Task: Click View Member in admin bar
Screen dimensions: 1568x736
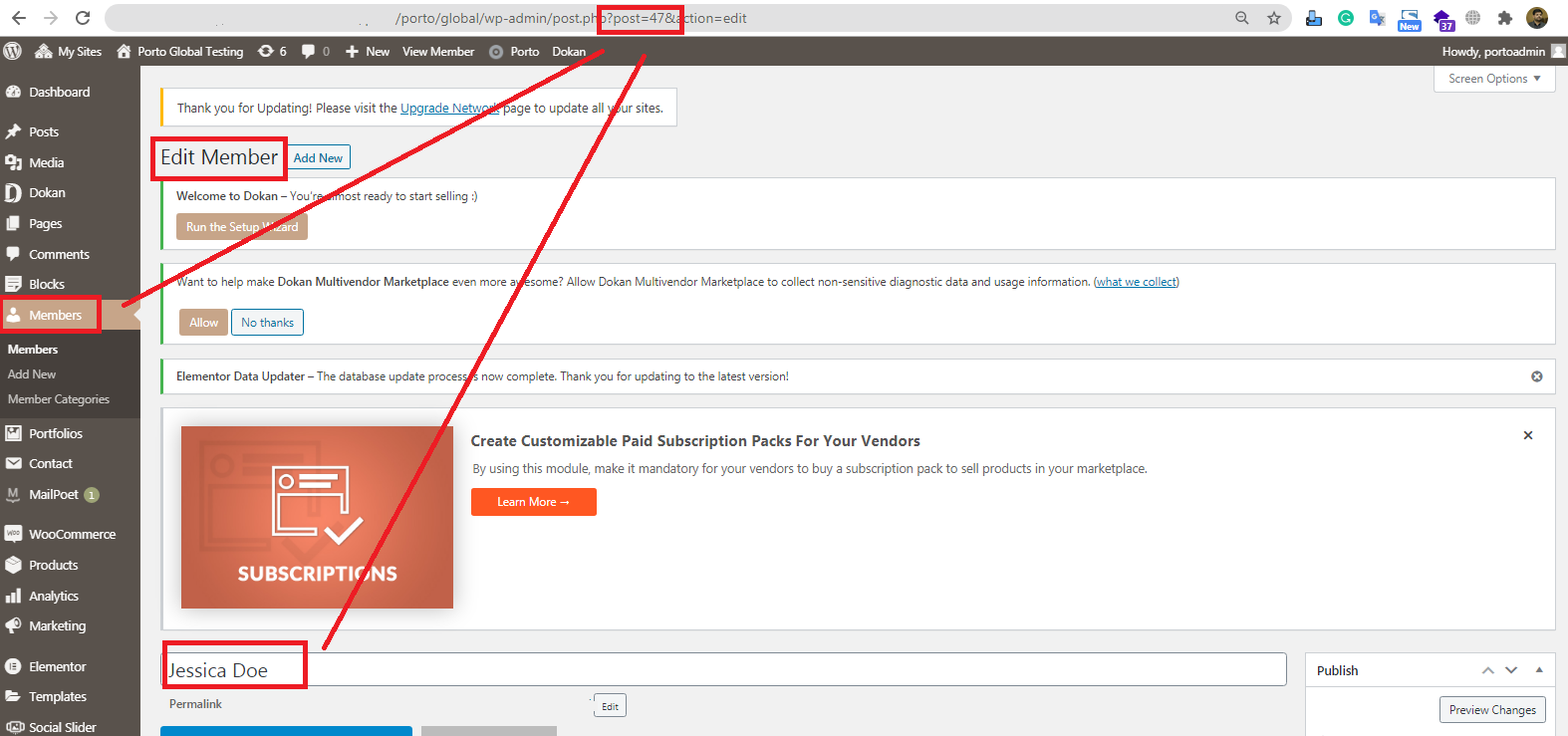Action: 438,51
